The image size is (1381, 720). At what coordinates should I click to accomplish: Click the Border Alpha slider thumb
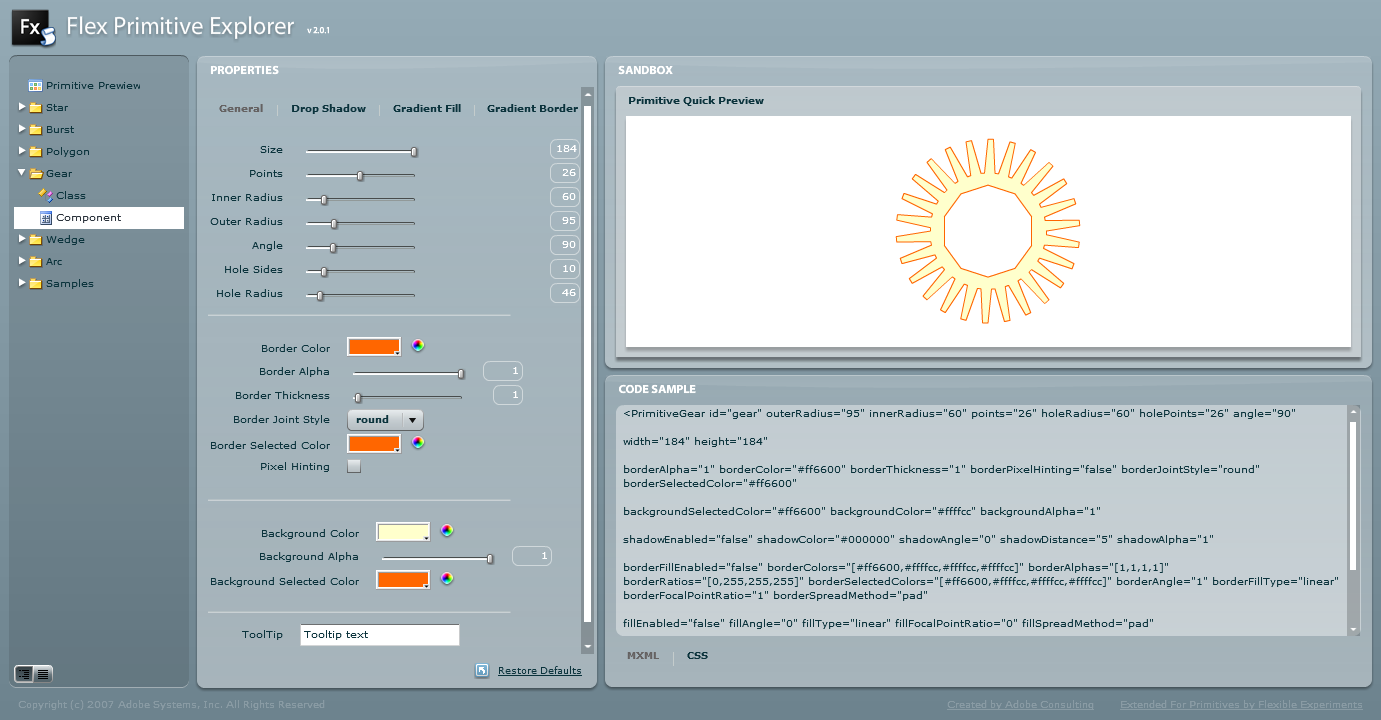(x=461, y=374)
